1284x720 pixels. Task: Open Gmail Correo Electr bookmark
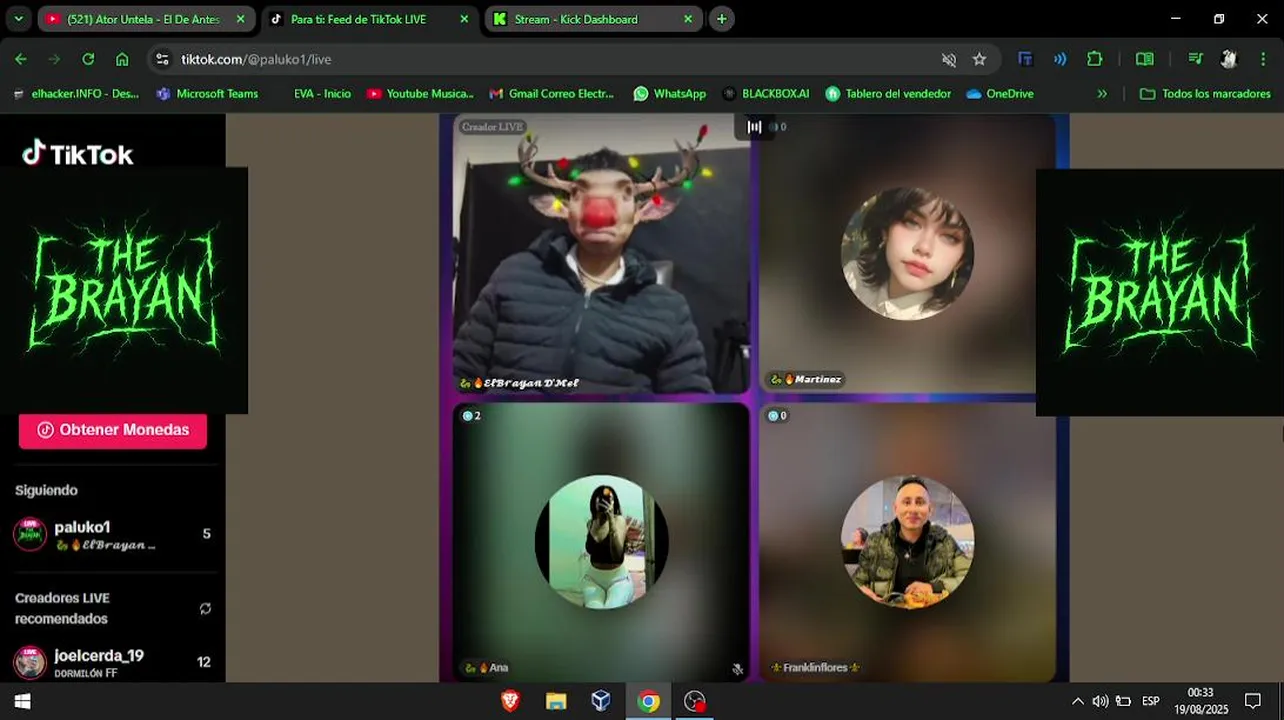click(x=551, y=94)
